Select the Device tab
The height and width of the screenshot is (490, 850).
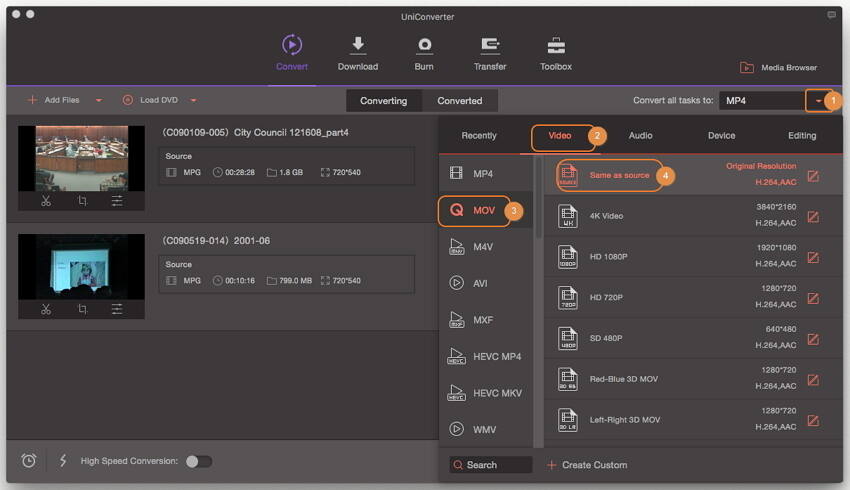pos(722,136)
